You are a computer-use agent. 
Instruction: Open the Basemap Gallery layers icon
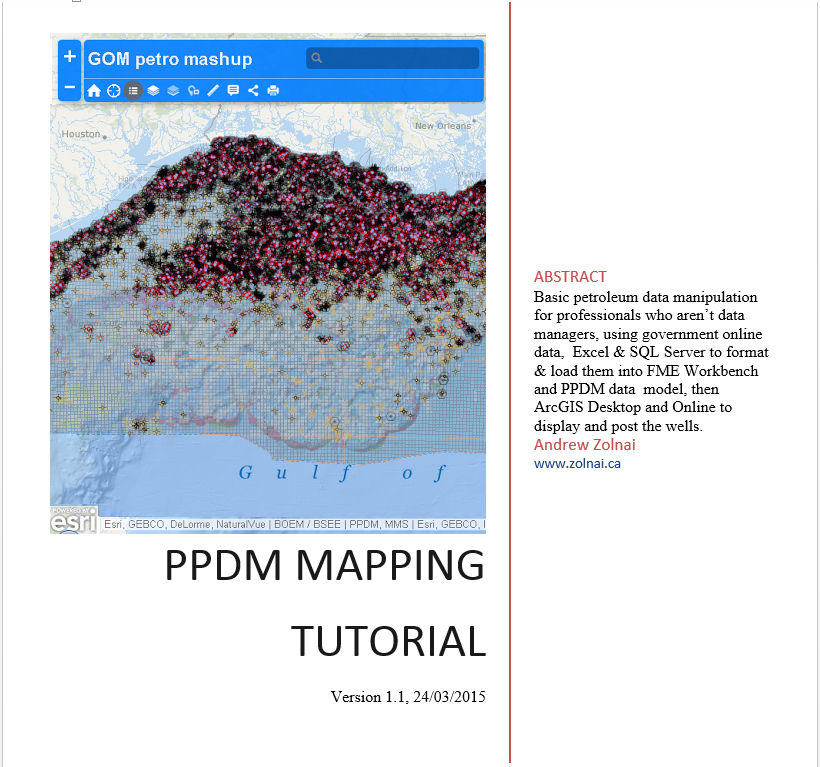173,90
